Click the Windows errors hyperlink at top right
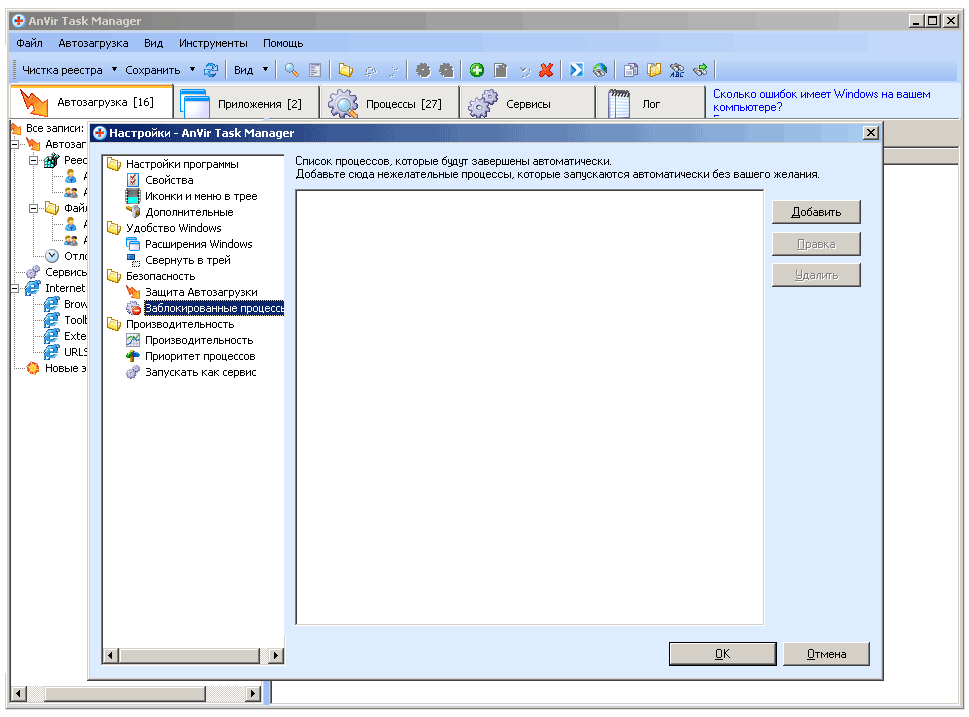The width and height of the screenshot is (969, 717). click(820, 100)
